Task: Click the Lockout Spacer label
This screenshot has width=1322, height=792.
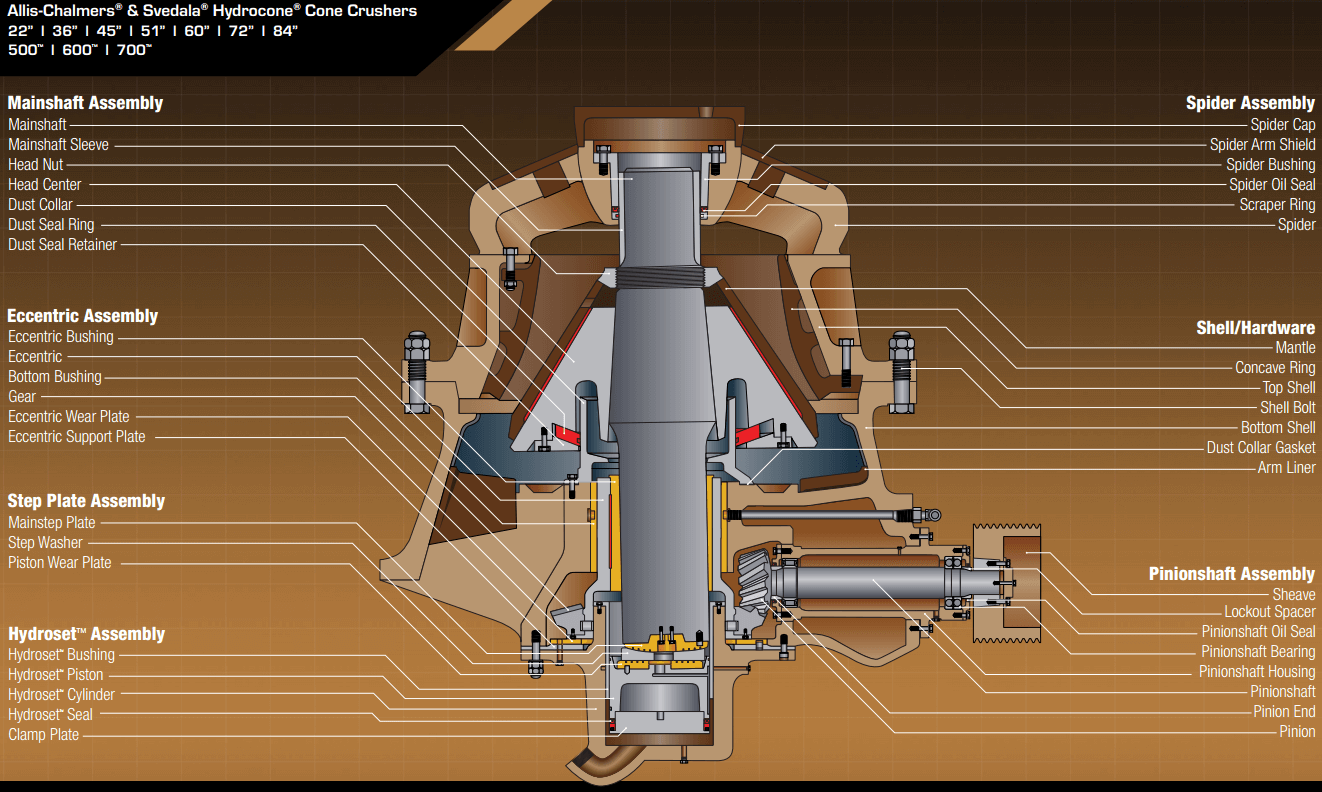Action: coord(1270,612)
